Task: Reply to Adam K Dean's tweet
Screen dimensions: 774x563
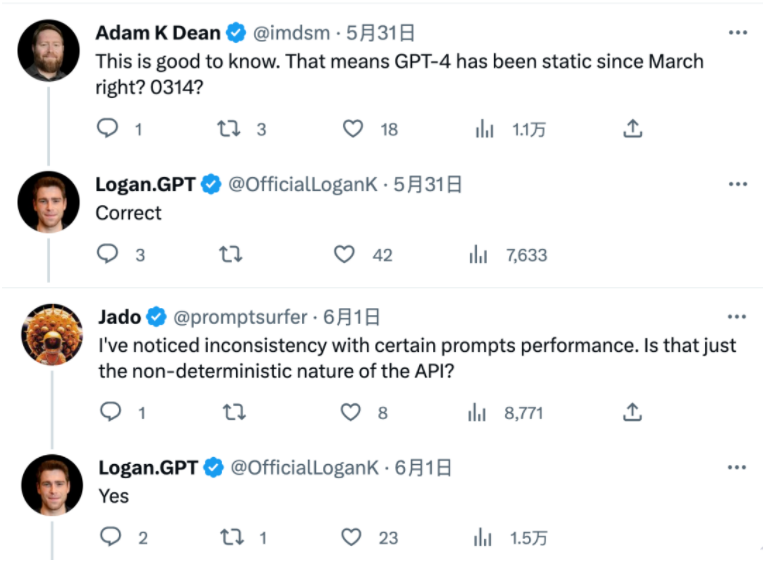Action: (x=107, y=128)
